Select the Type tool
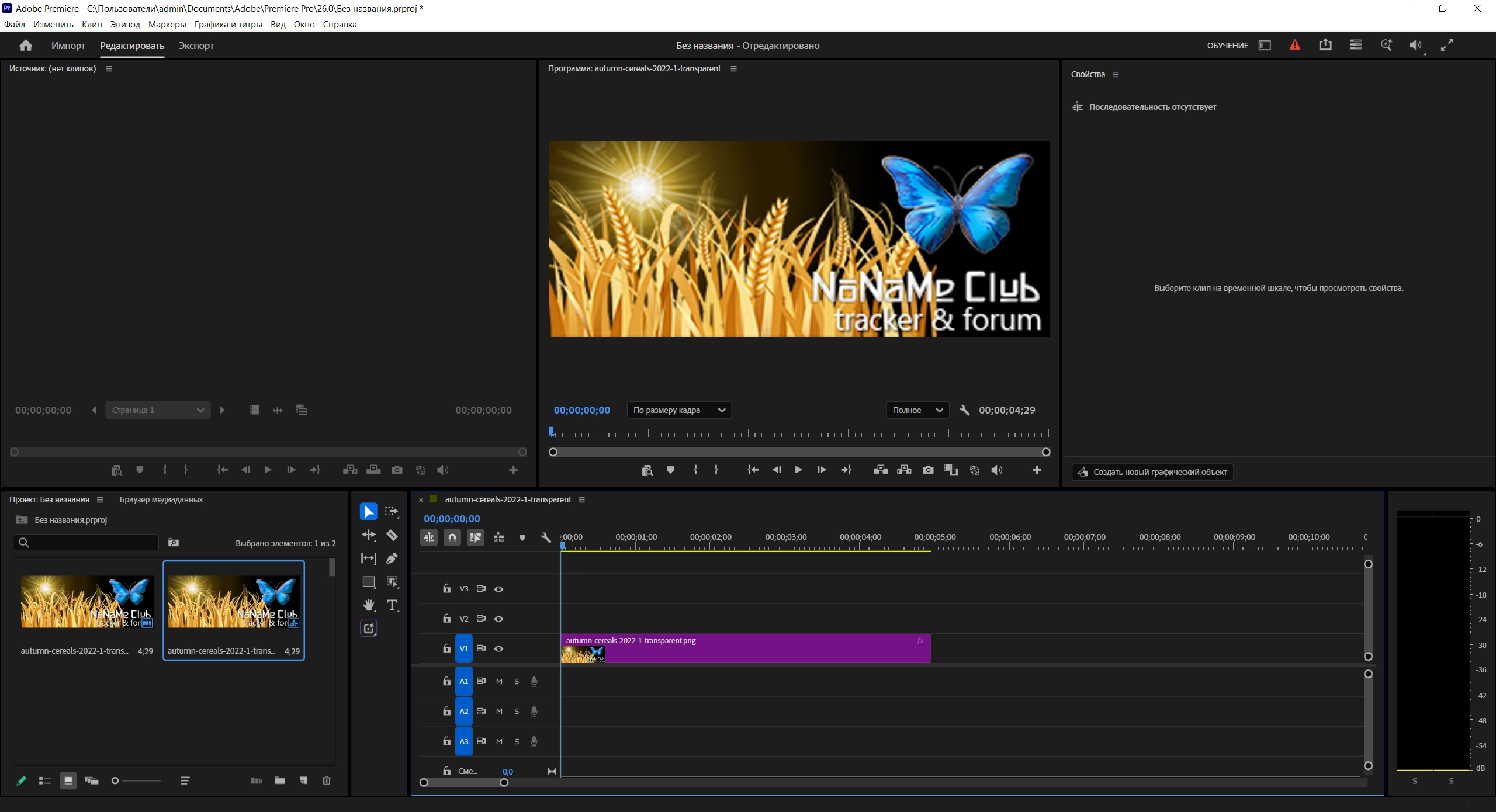This screenshot has width=1496, height=812. click(392, 605)
